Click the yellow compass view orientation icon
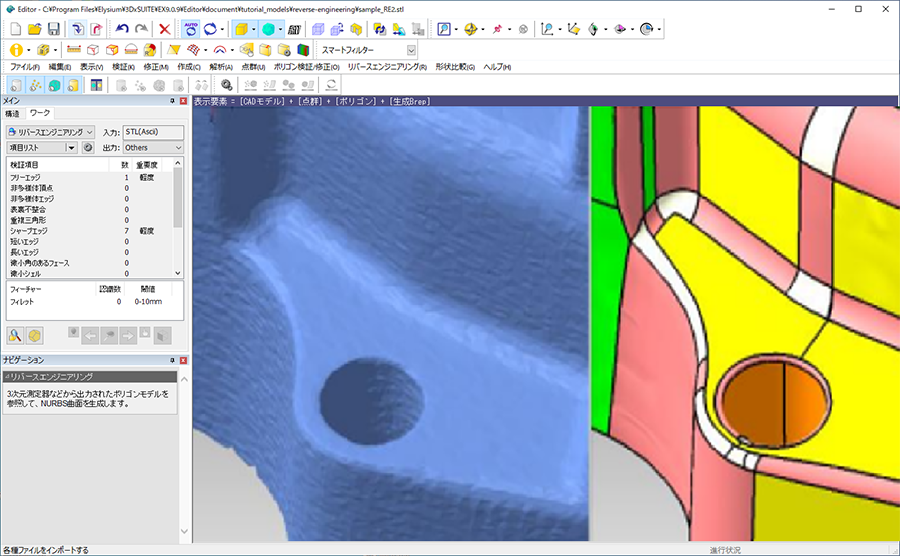 [471, 29]
